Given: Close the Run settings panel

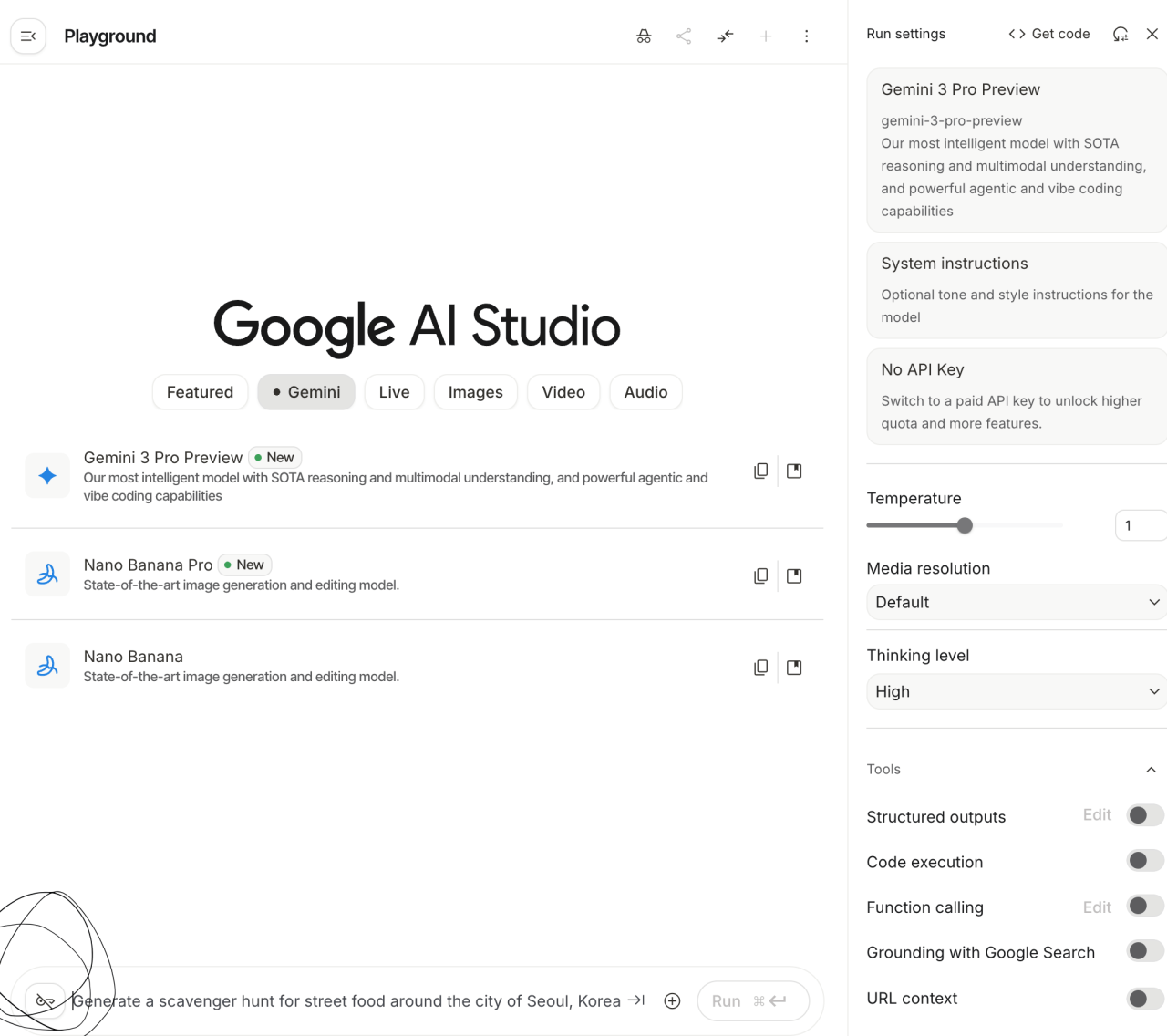Looking at the screenshot, I should [1152, 34].
